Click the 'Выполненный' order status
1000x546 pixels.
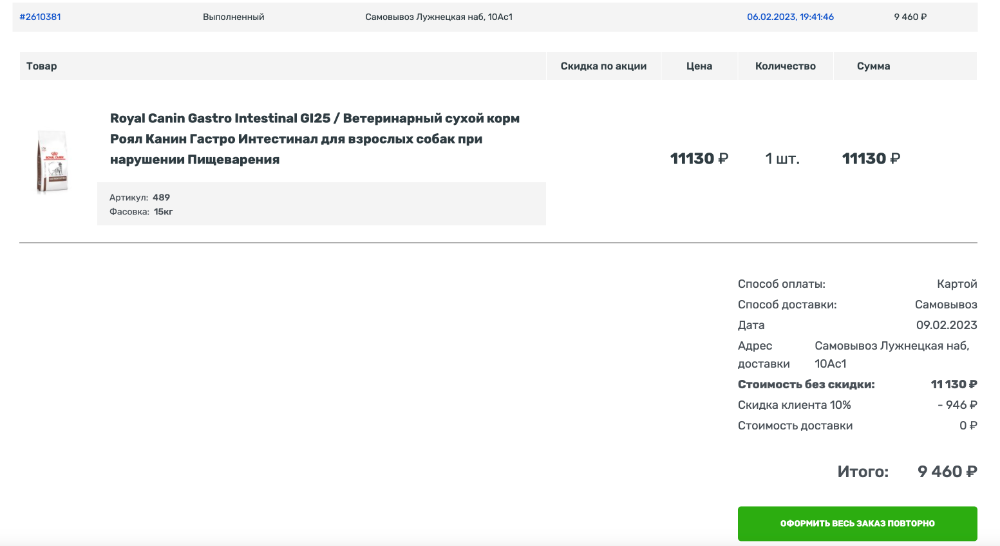(233, 17)
